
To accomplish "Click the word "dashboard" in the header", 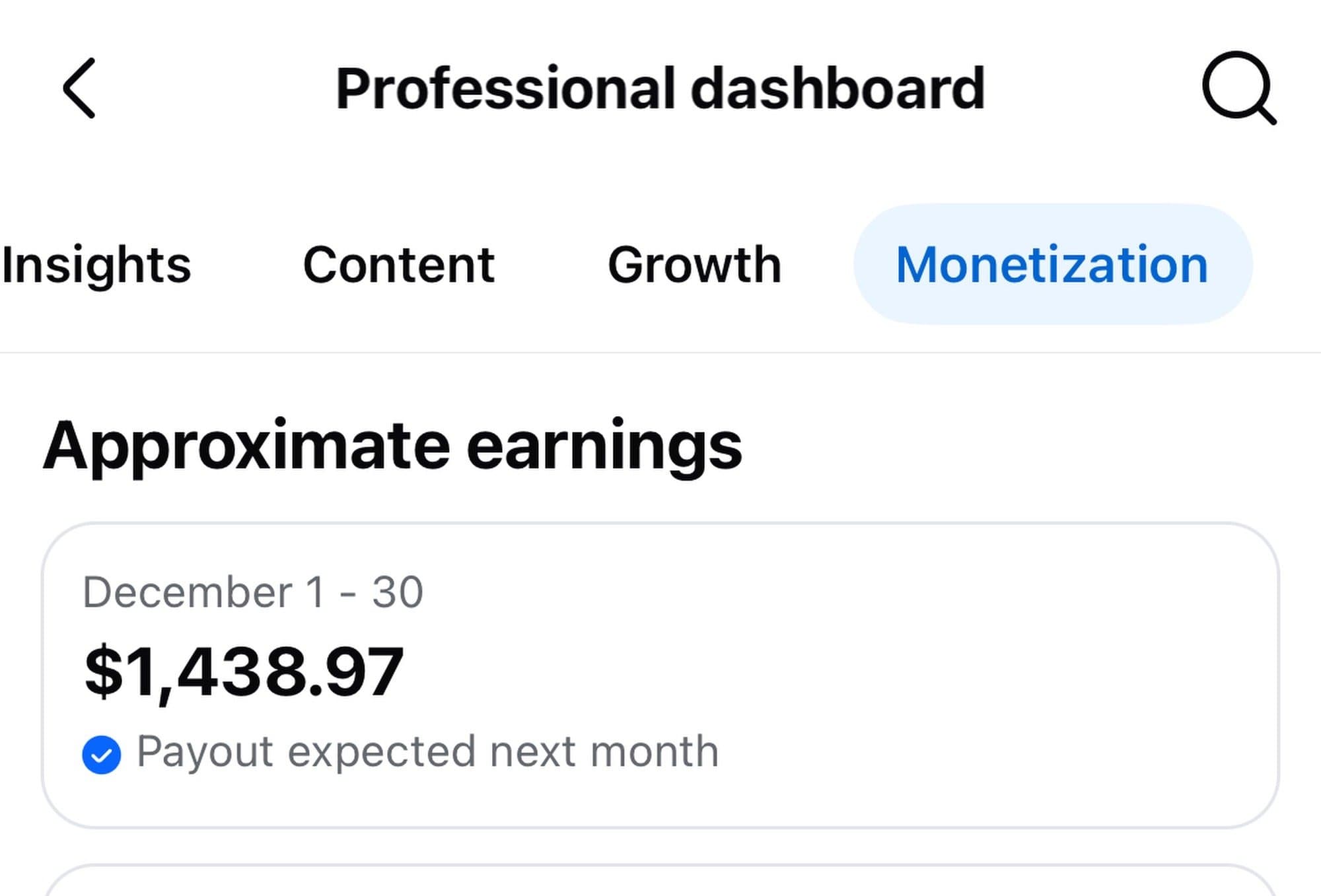I will [838, 88].
